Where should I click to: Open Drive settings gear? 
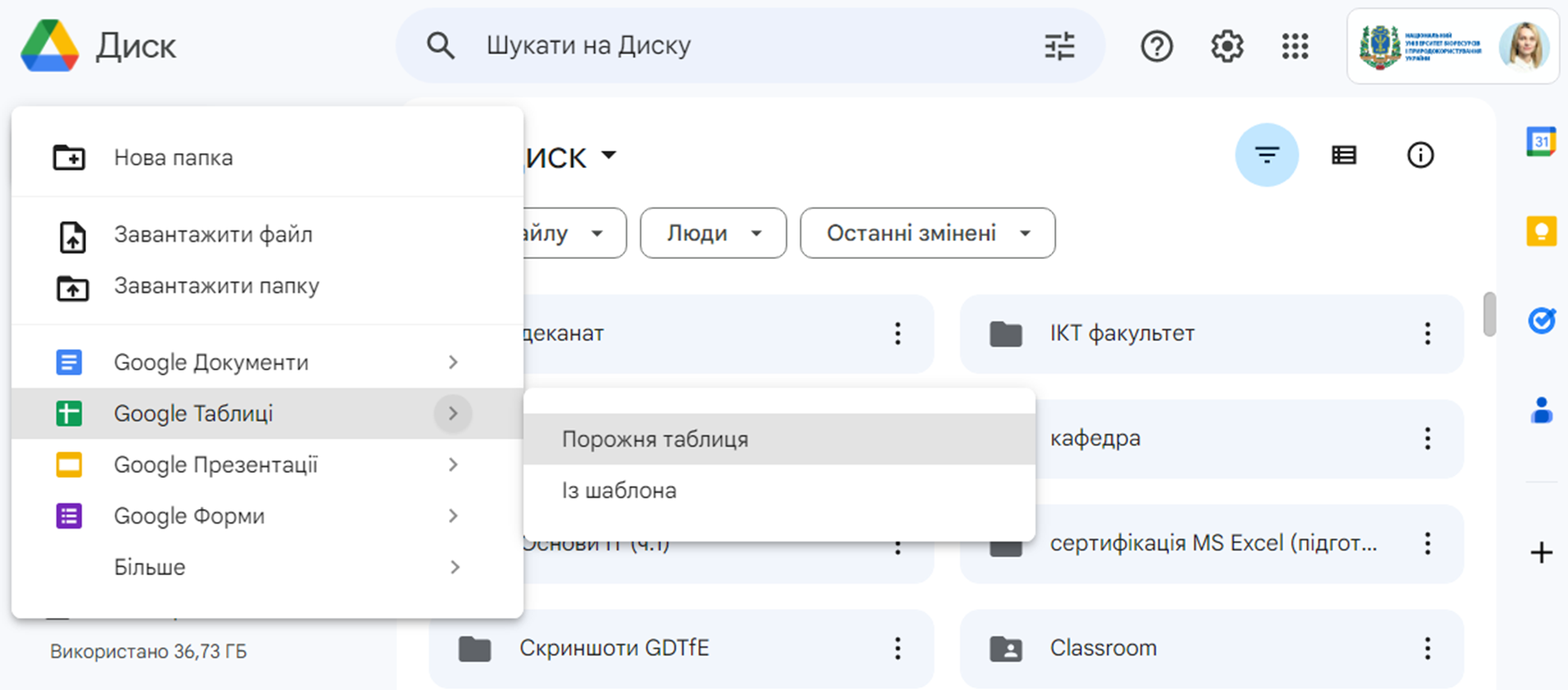click(1226, 47)
